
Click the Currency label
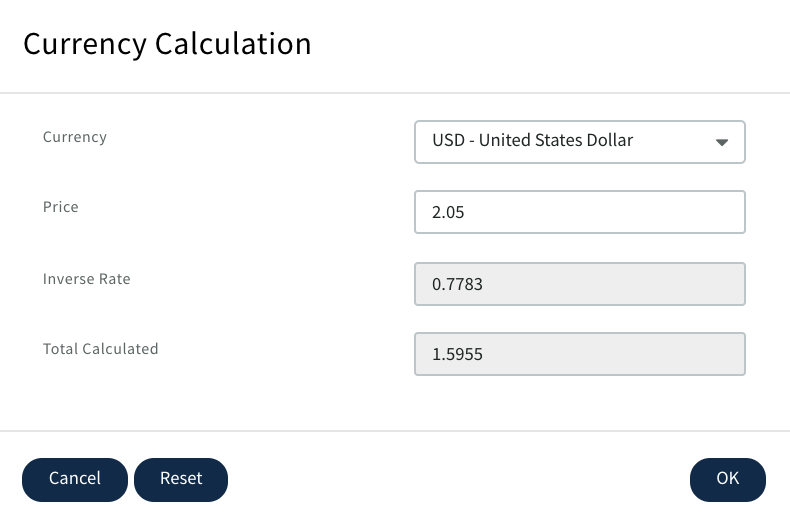pyautogui.click(x=74, y=137)
